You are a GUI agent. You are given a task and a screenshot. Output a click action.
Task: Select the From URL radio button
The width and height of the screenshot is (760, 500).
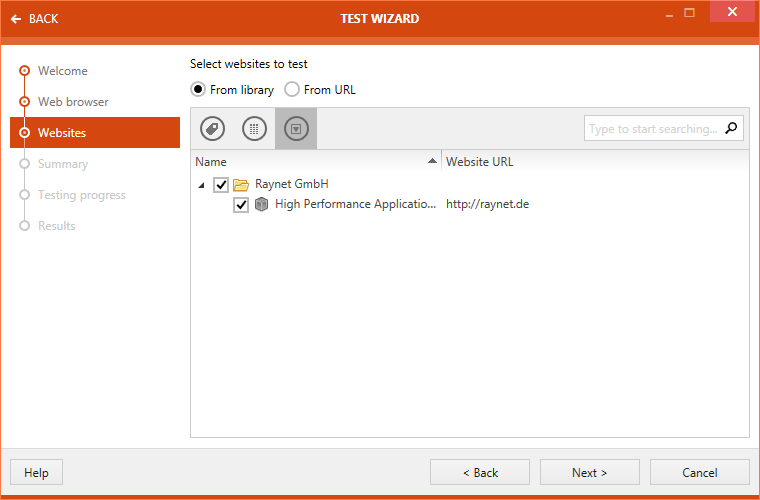[292, 90]
